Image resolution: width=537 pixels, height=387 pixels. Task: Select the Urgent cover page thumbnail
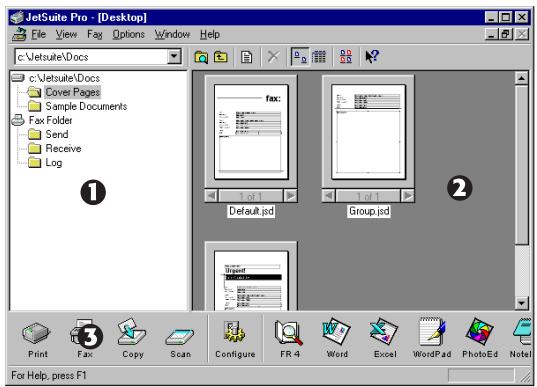251,280
